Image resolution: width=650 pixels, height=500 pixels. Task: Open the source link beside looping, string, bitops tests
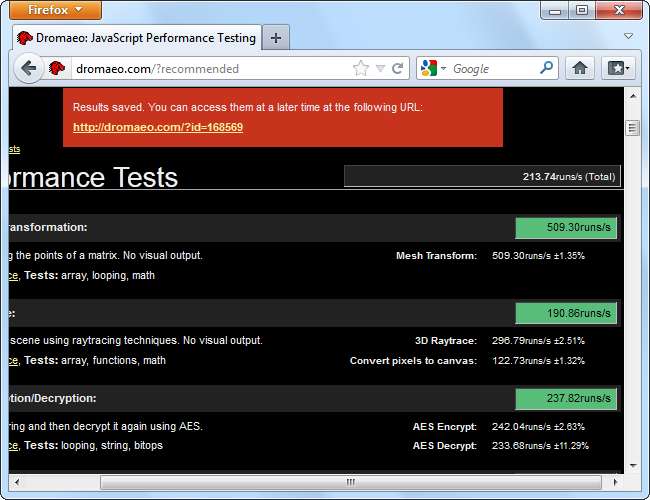tap(13, 446)
